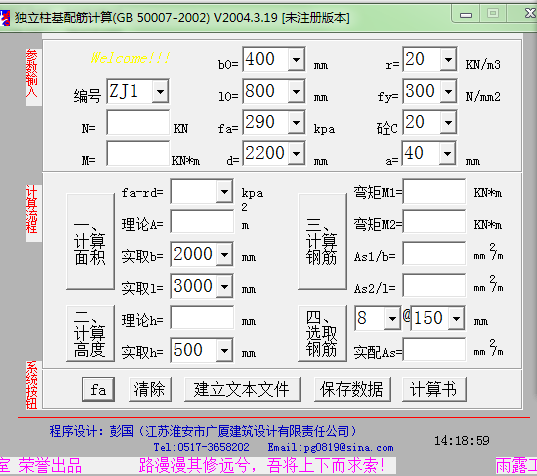Click the 建立文本文件 button
The image size is (537, 476).
(x=242, y=390)
